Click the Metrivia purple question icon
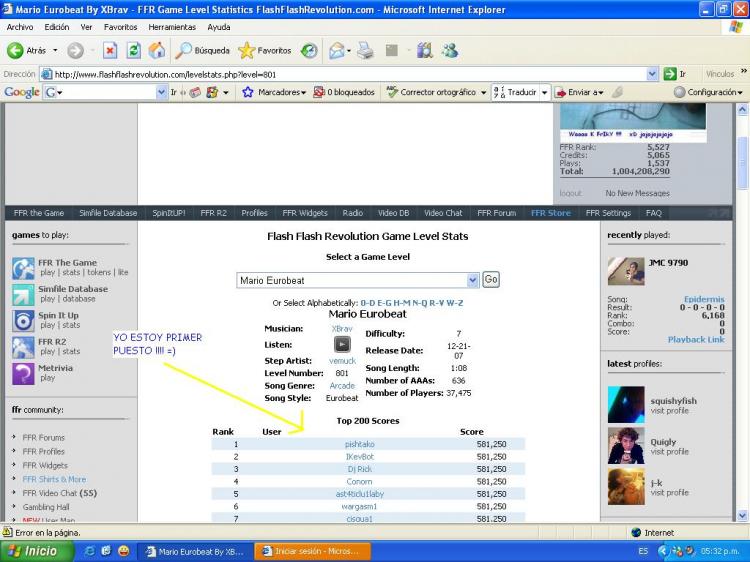 coord(23,374)
